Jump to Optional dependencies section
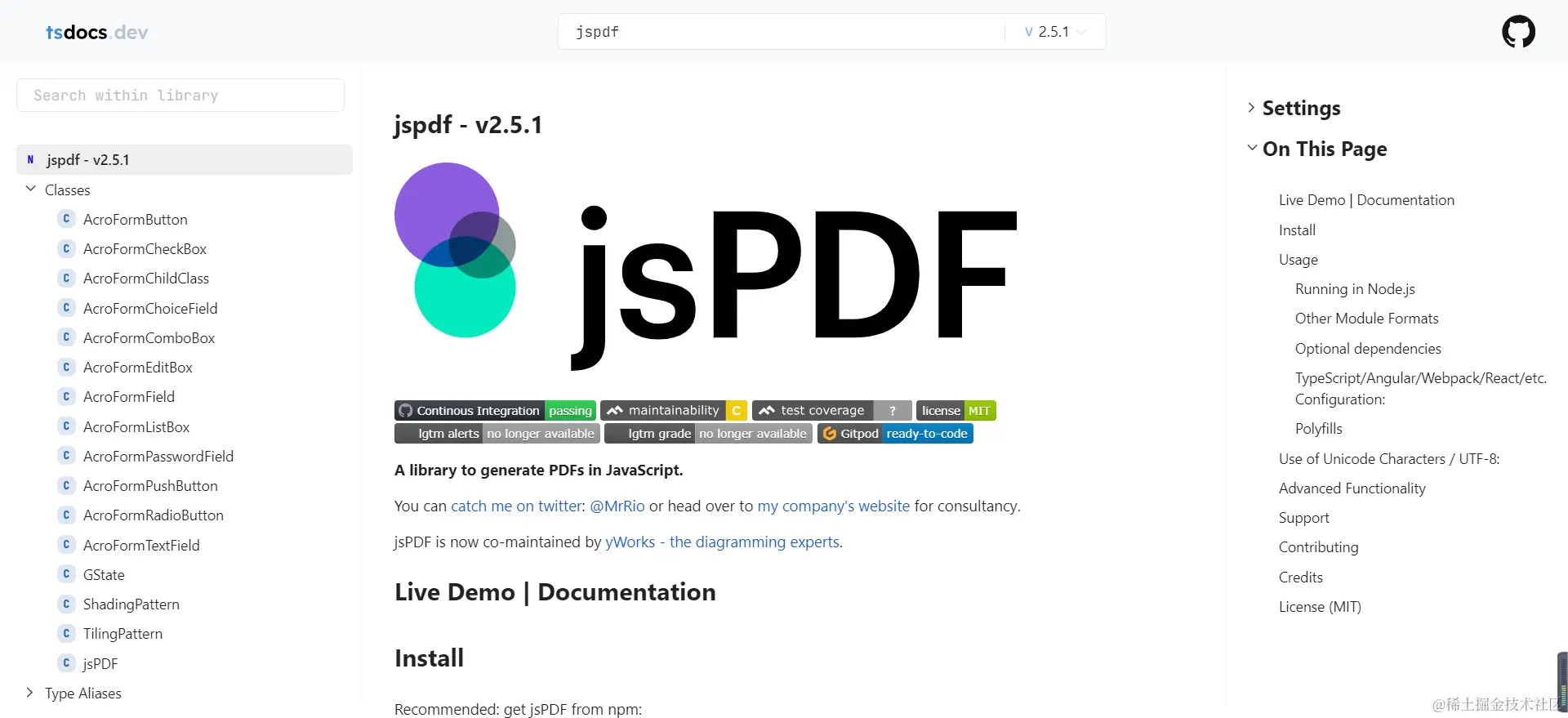The height and width of the screenshot is (718, 1568). (1368, 349)
